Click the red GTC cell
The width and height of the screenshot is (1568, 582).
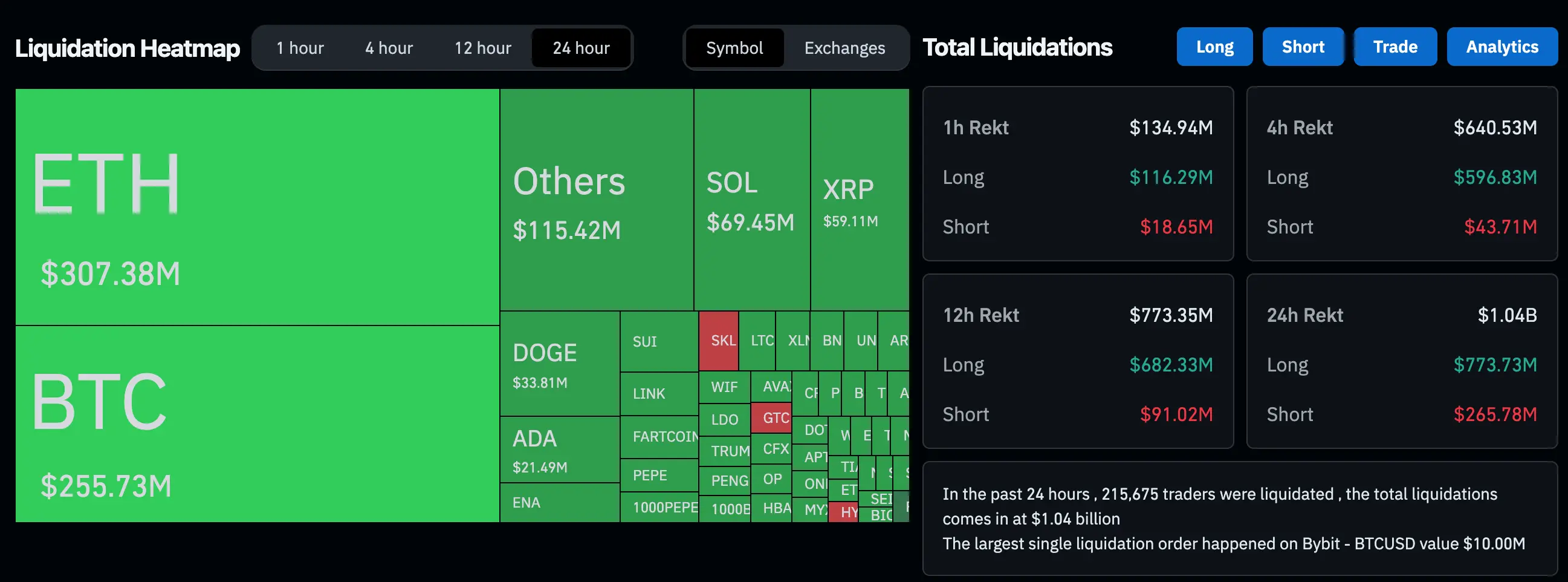pos(772,419)
